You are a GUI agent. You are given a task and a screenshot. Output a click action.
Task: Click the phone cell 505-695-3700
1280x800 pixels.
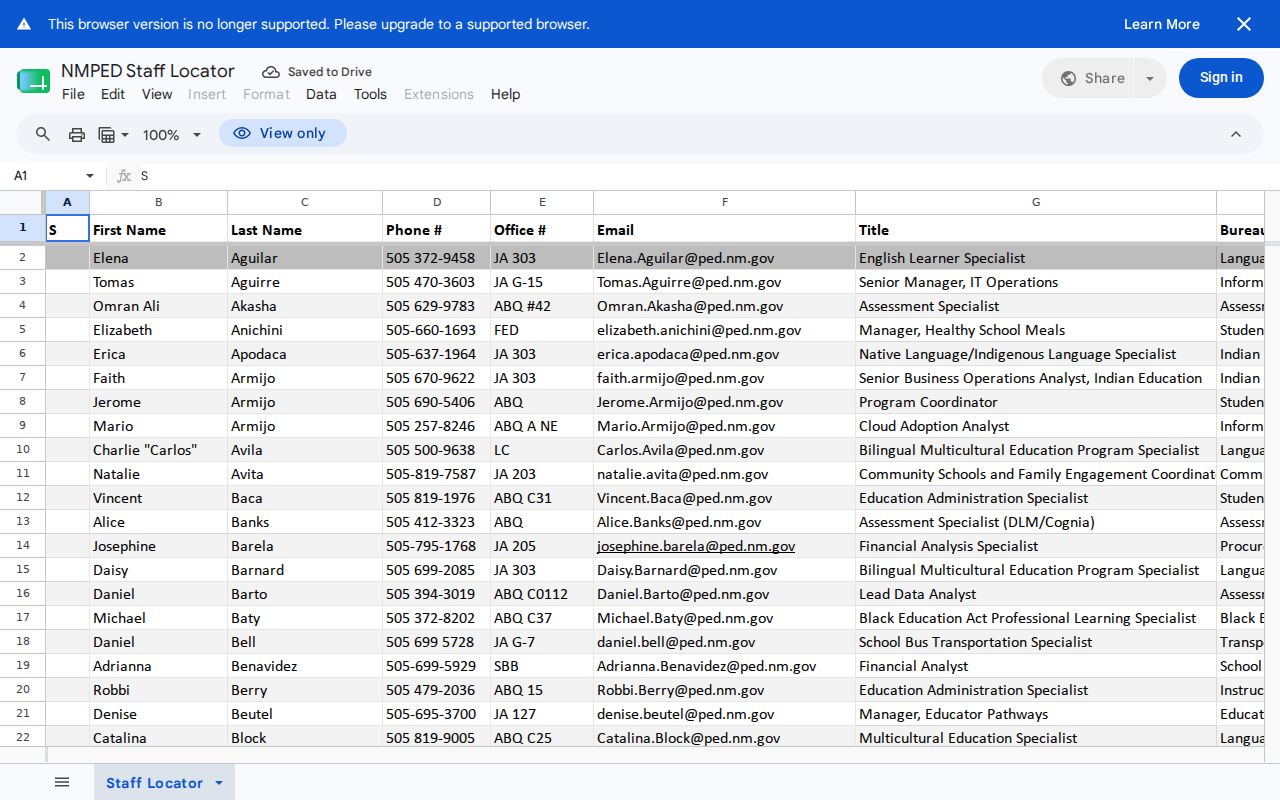pos(436,714)
